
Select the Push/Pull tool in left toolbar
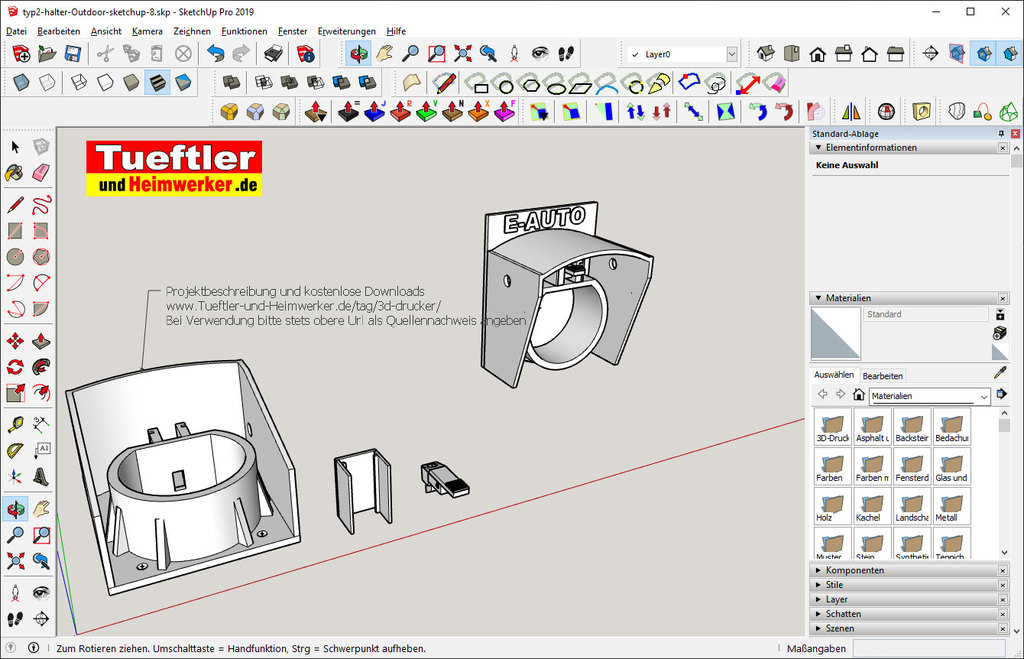tap(41, 341)
